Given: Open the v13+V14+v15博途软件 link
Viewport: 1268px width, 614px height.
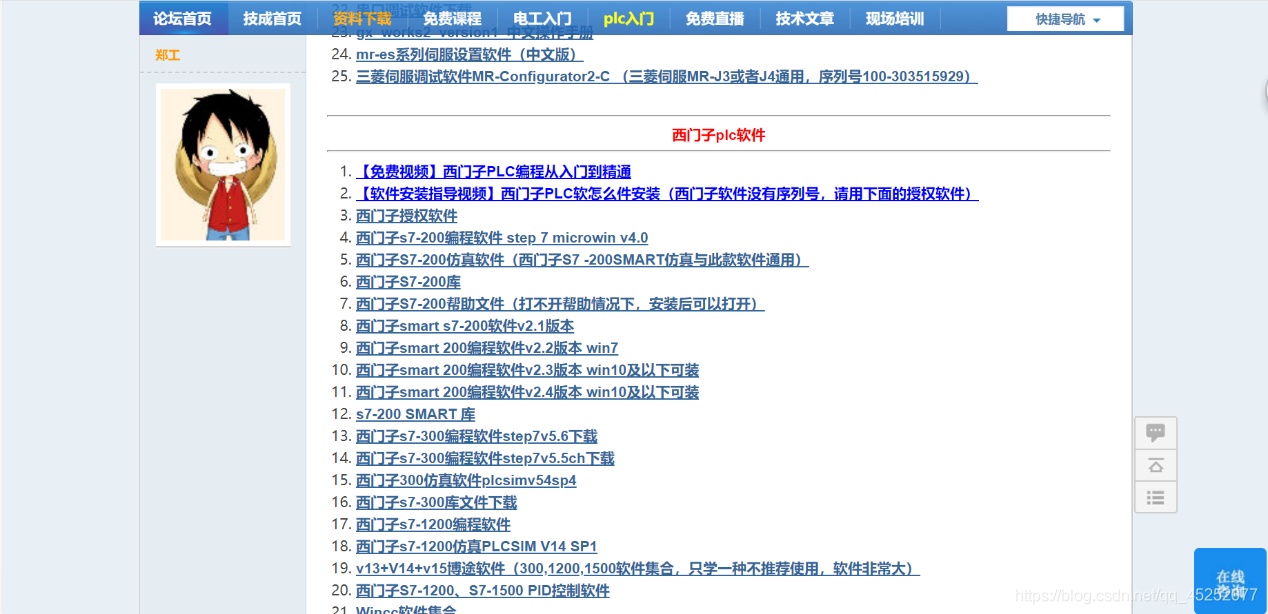Looking at the screenshot, I should tap(638, 568).
